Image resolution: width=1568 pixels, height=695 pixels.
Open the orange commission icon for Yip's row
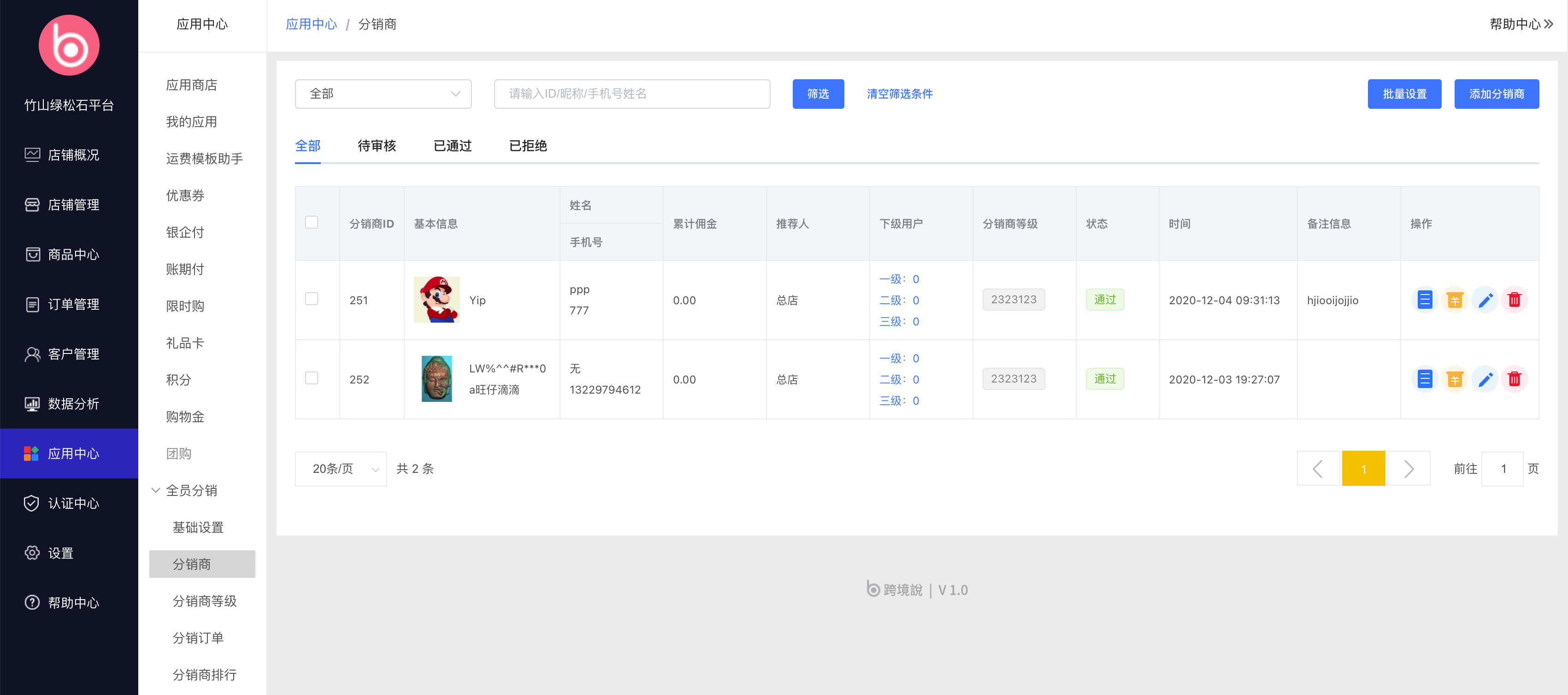coord(1454,300)
